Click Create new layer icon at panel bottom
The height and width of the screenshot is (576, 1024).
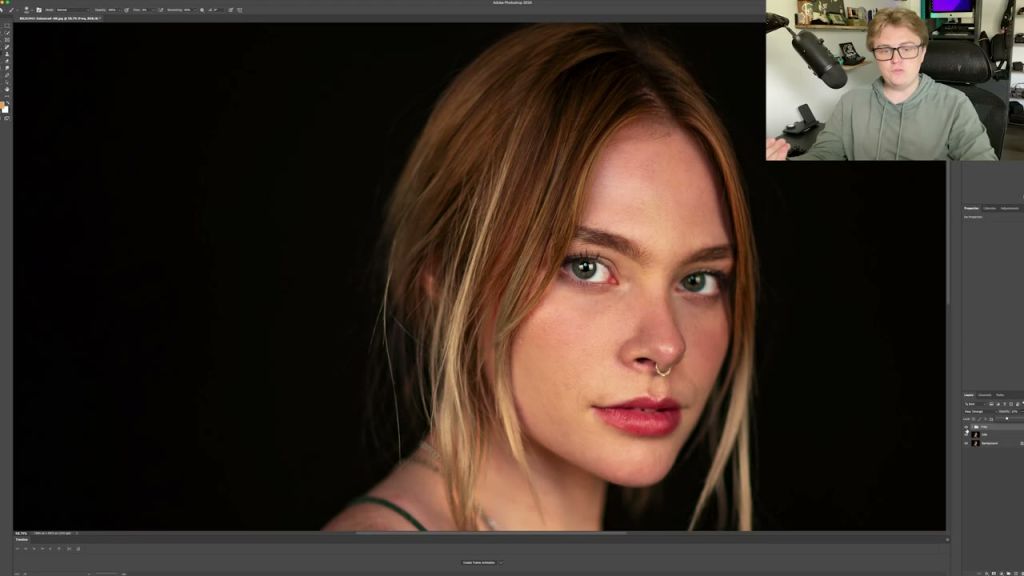(1016, 573)
